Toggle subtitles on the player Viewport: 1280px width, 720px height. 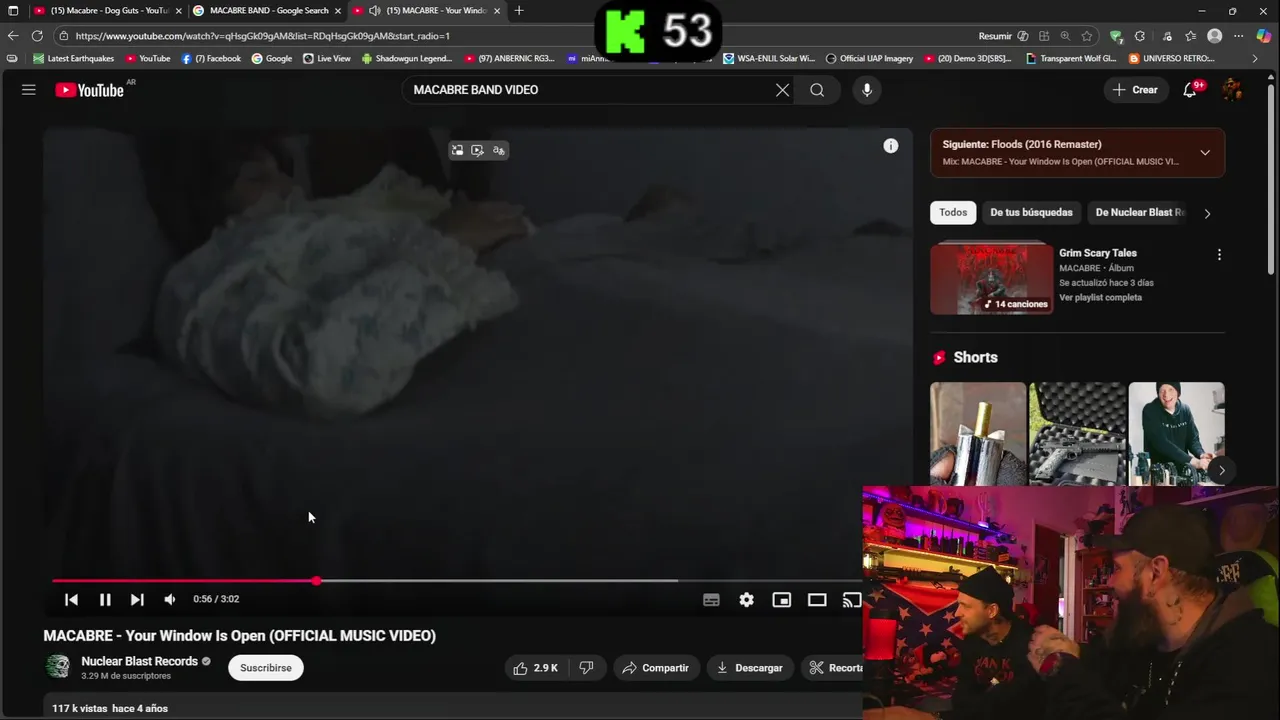[x=711, y=600]
